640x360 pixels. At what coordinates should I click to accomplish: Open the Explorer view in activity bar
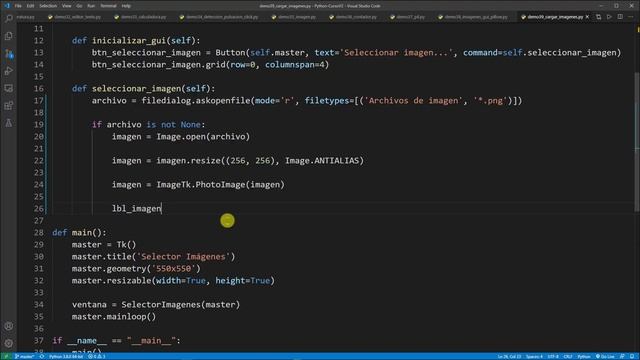[x=9, y=36]
